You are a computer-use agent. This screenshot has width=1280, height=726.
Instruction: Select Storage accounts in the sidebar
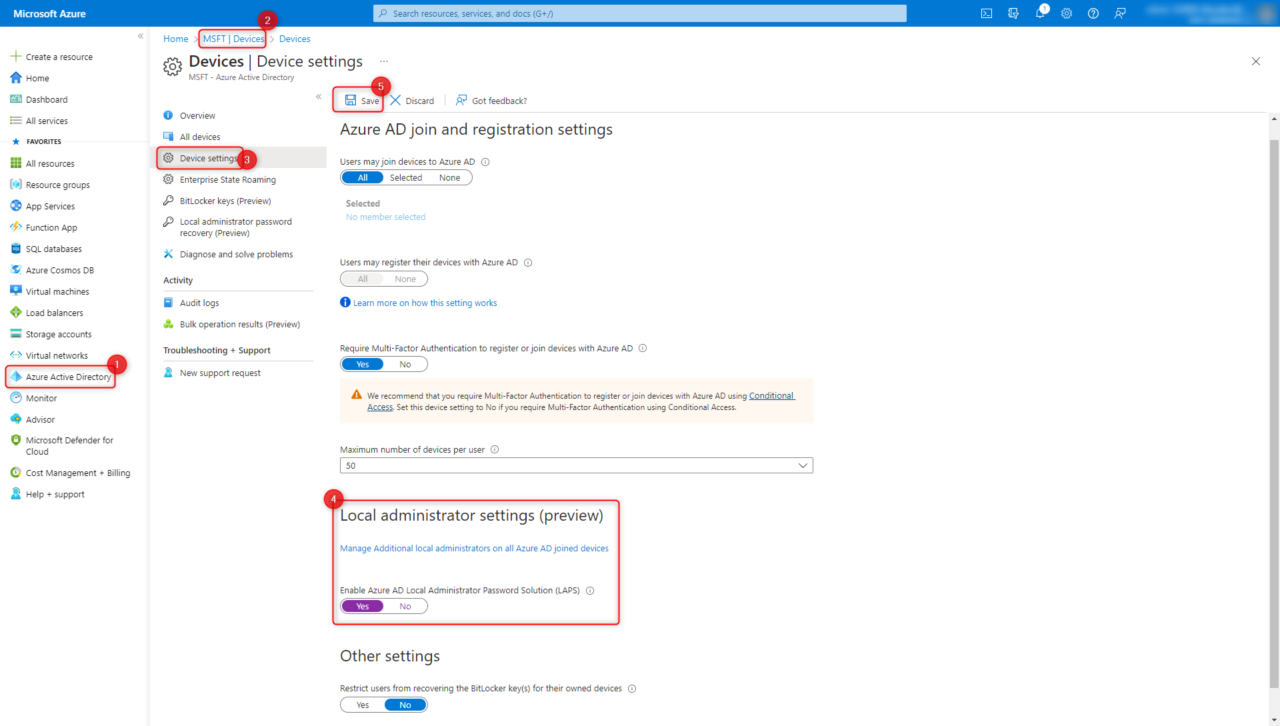click(x=62, y=333)
